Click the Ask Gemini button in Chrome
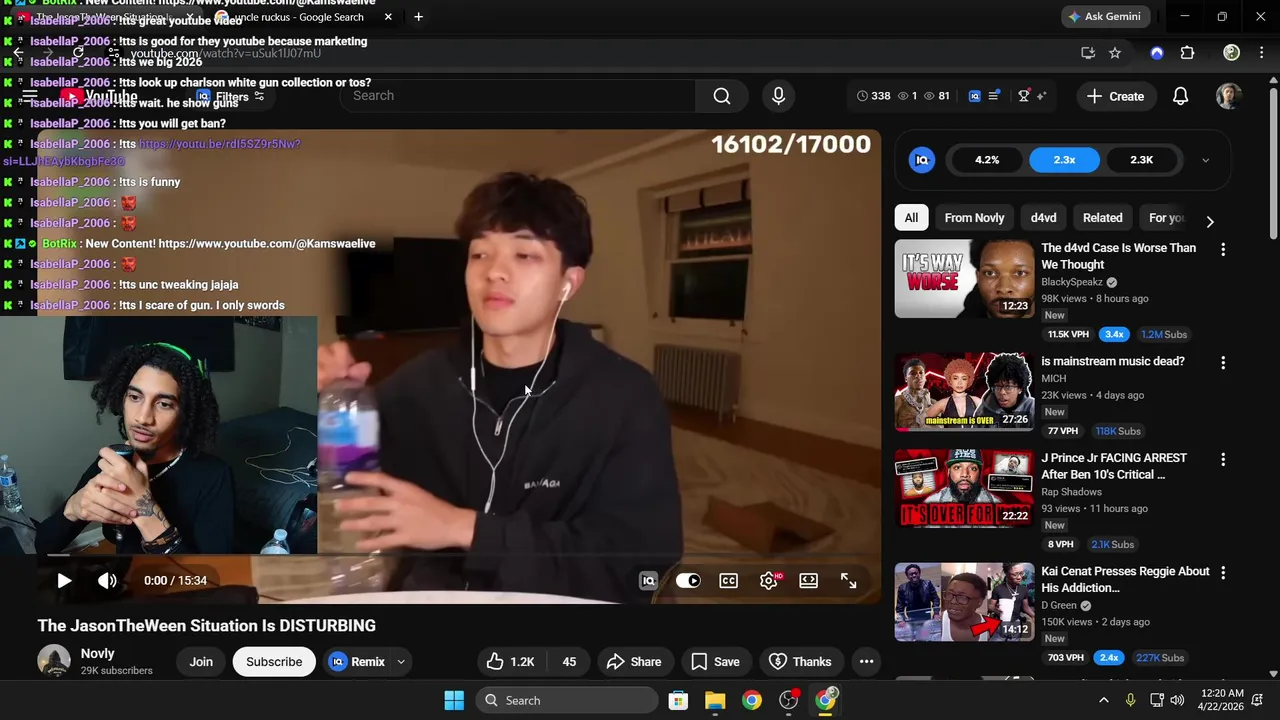Screen dimensions: 1280x720 pyautogui.click(x=1106, y=17)
